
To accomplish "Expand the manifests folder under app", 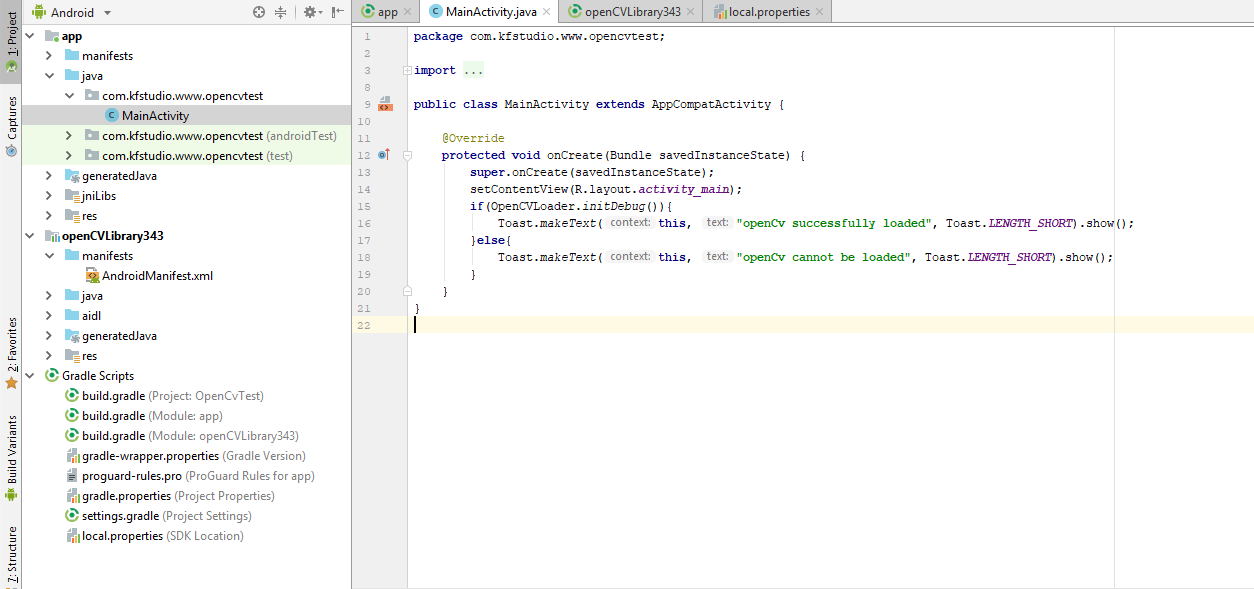I will [x=49, y=56].
